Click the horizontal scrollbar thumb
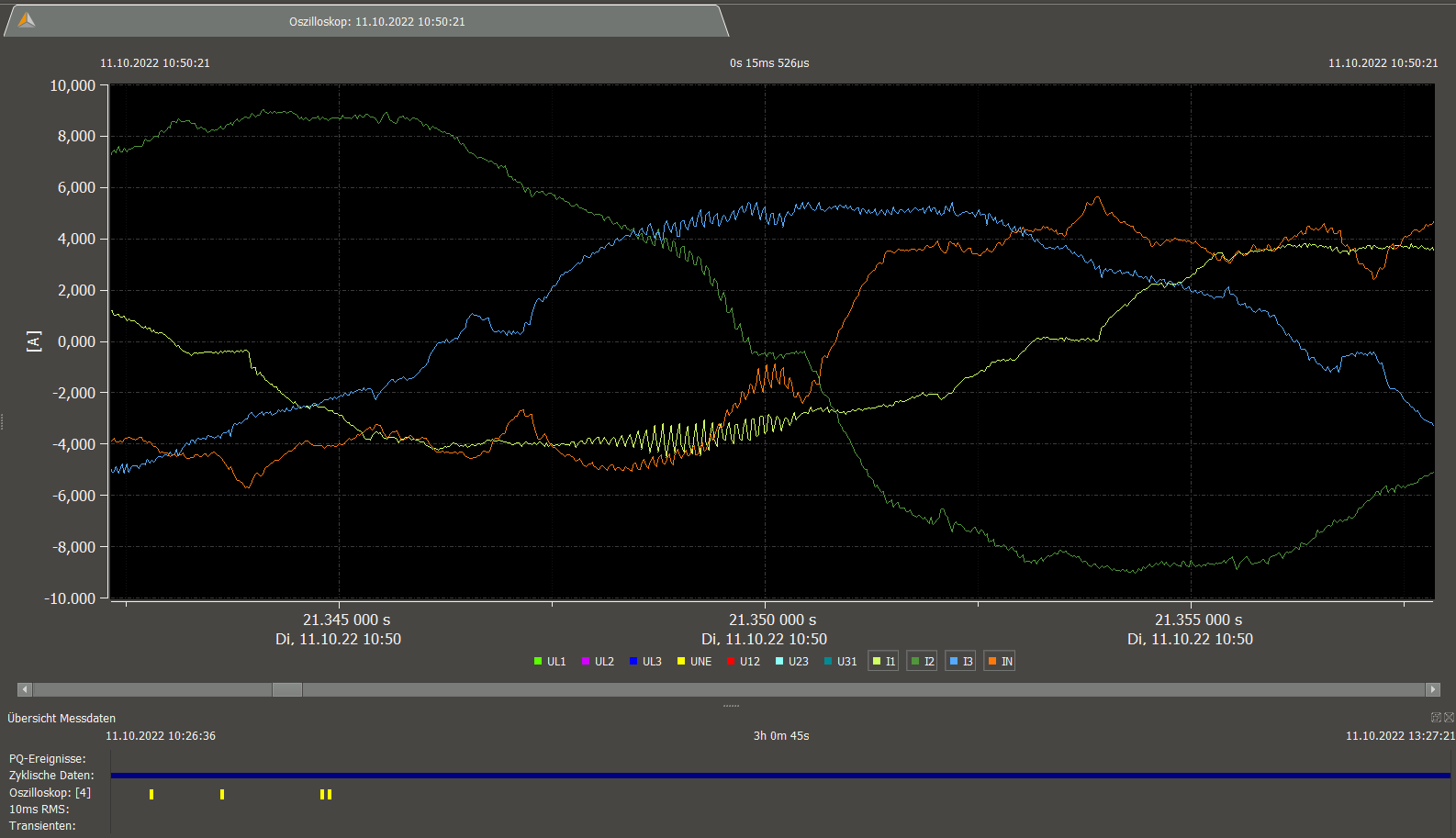 click(287, 689)
